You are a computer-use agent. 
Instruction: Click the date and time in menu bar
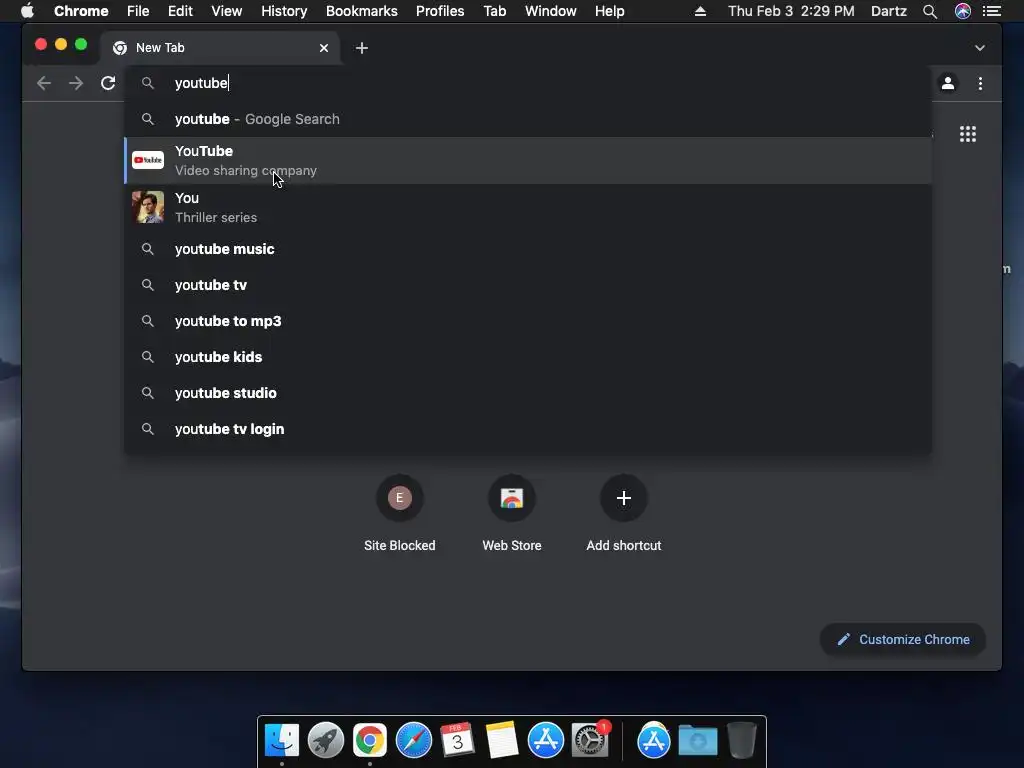pos(791,11)
